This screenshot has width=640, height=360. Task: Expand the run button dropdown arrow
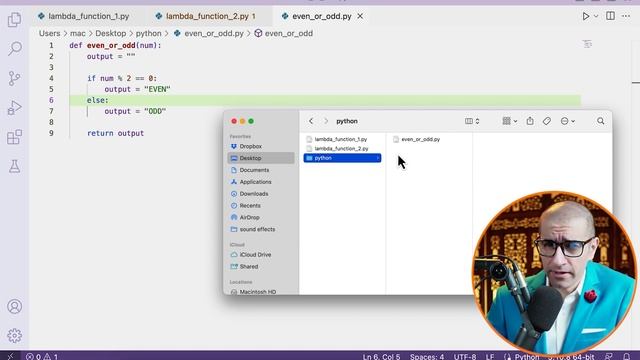pos(596,16)
